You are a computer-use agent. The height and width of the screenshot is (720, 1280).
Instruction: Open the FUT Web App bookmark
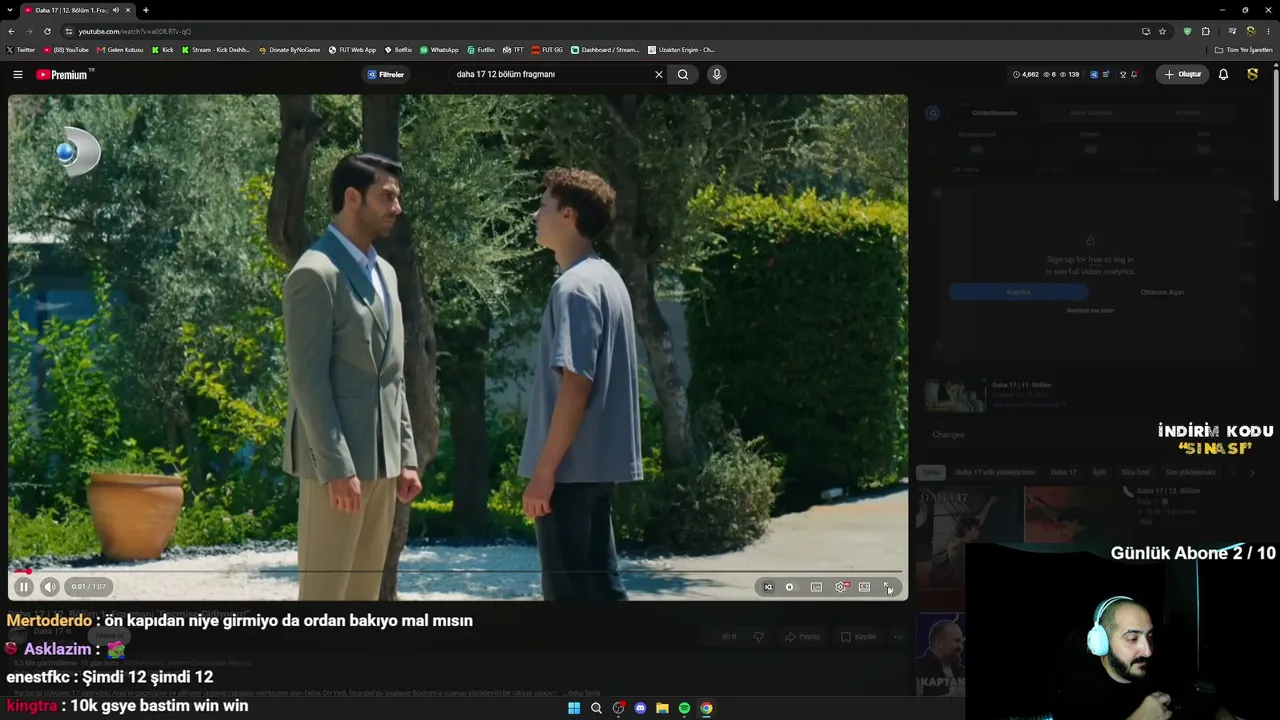[x=353, y=50]
